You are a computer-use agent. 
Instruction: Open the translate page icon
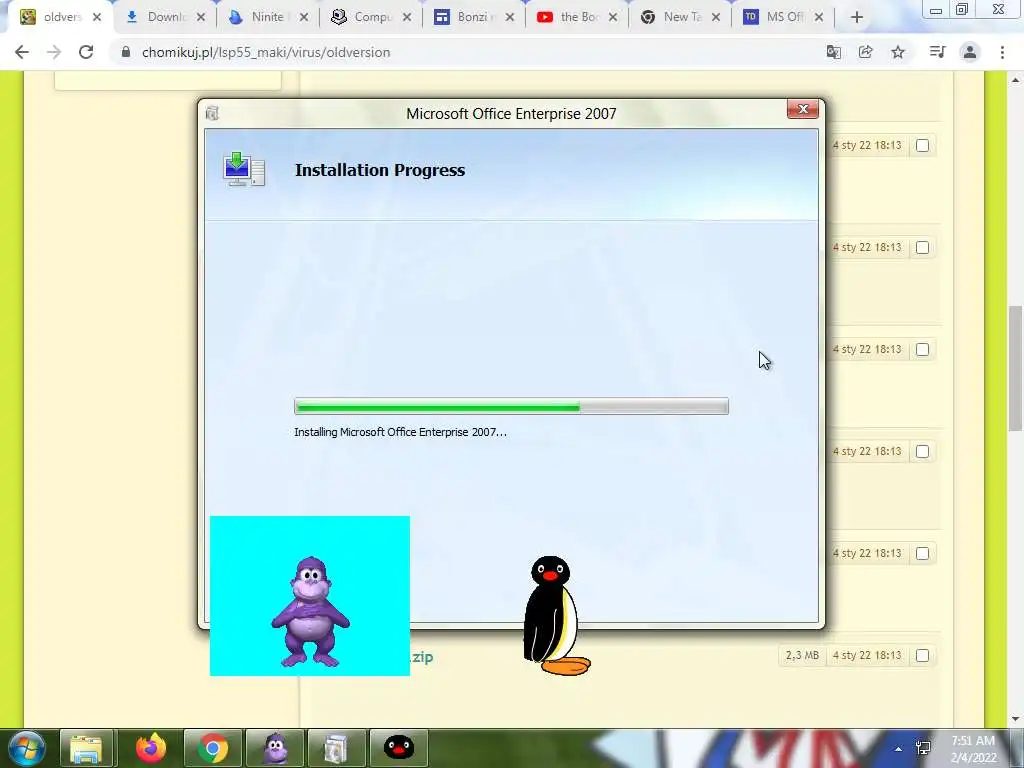click(833, 52)
